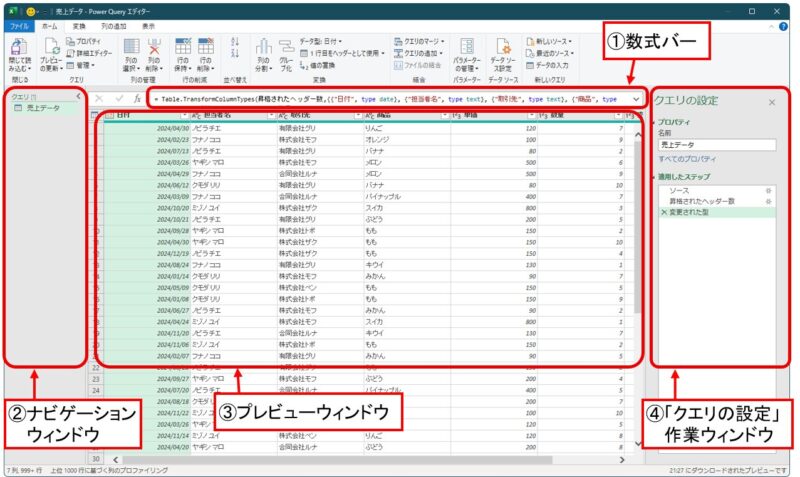The height and width of the screenshot is (477, 800).
Task: Open the クエリの追加 dropdown
Action: point(418,53)
